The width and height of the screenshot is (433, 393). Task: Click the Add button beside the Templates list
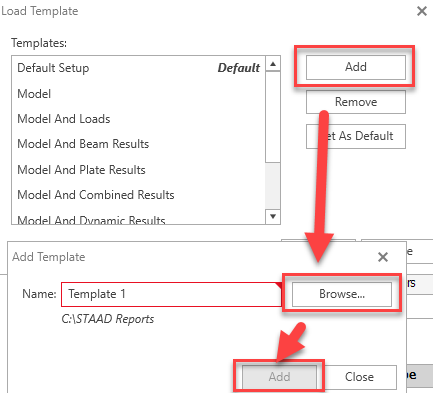pyautogui.click(x=356, y=67)
